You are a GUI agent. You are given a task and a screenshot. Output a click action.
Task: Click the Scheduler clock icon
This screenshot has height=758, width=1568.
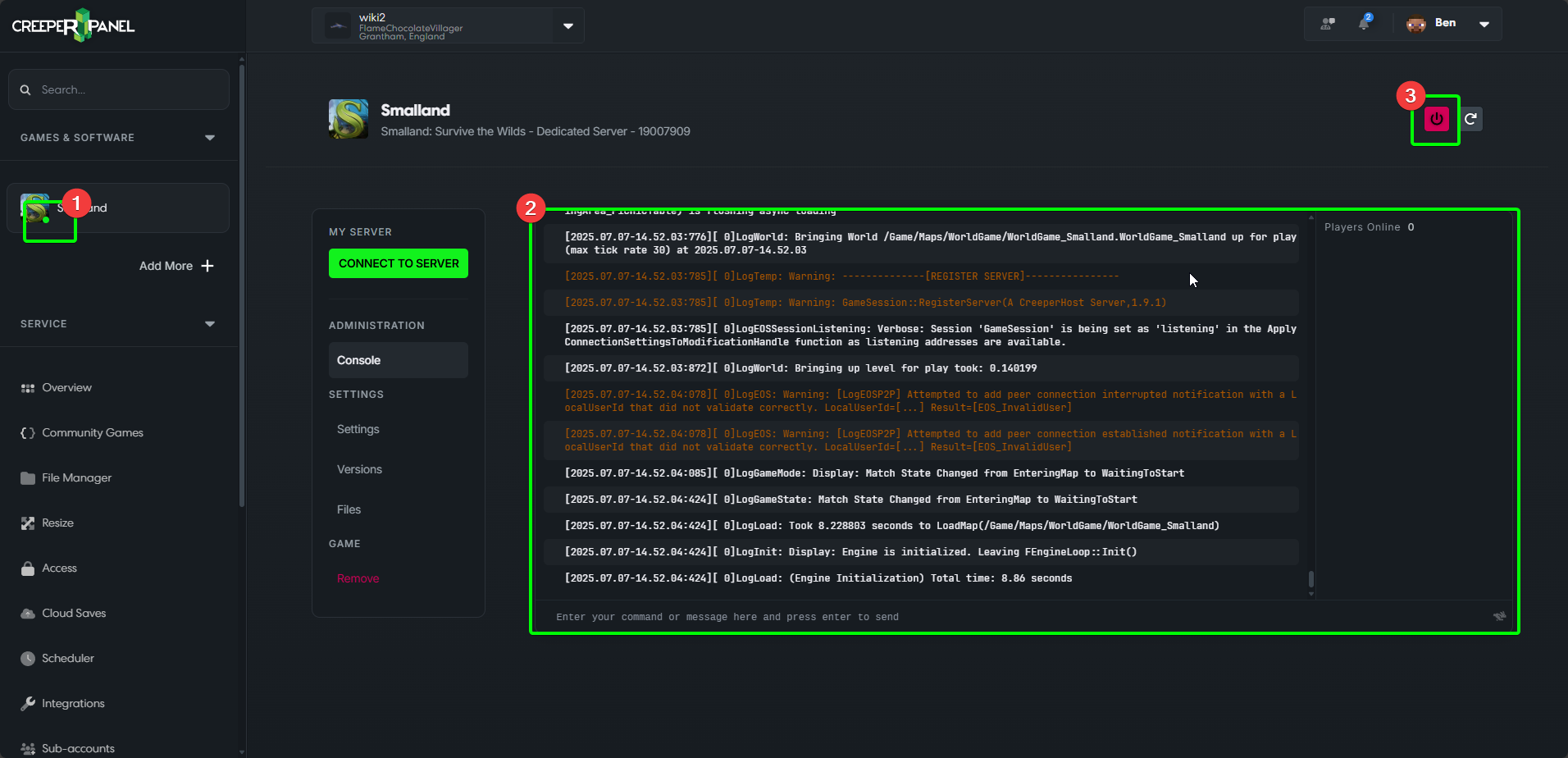pos(28,659)
